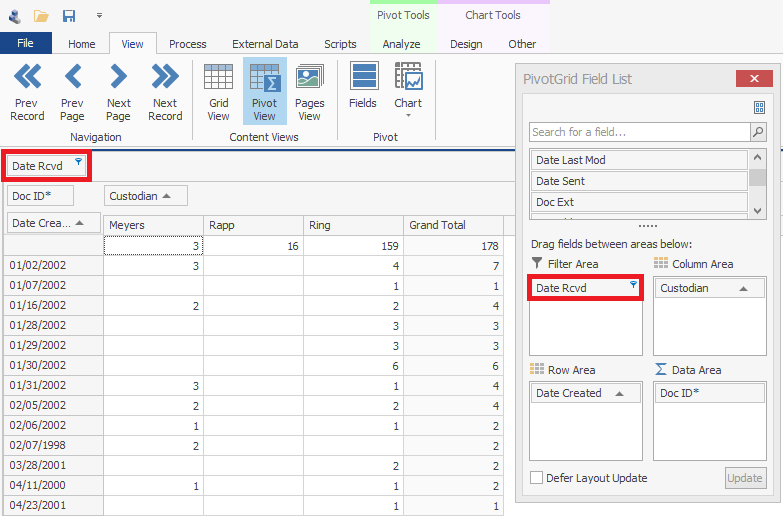Screen dimensions: 783x516
Task: Click the Ring column header
Action: tap(353, 225)
